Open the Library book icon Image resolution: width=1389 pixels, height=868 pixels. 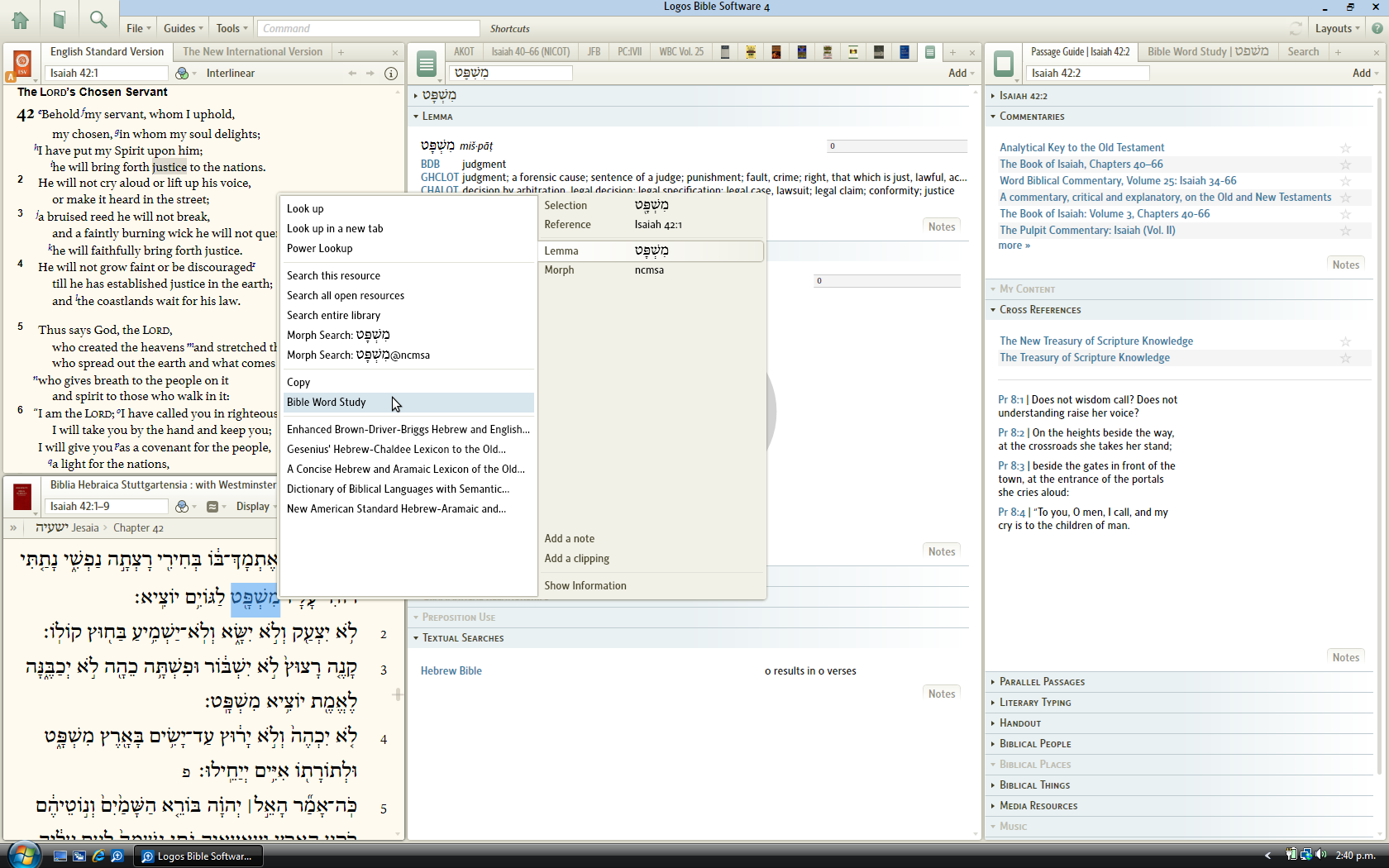pyautogui.click(x=59, y=20)
